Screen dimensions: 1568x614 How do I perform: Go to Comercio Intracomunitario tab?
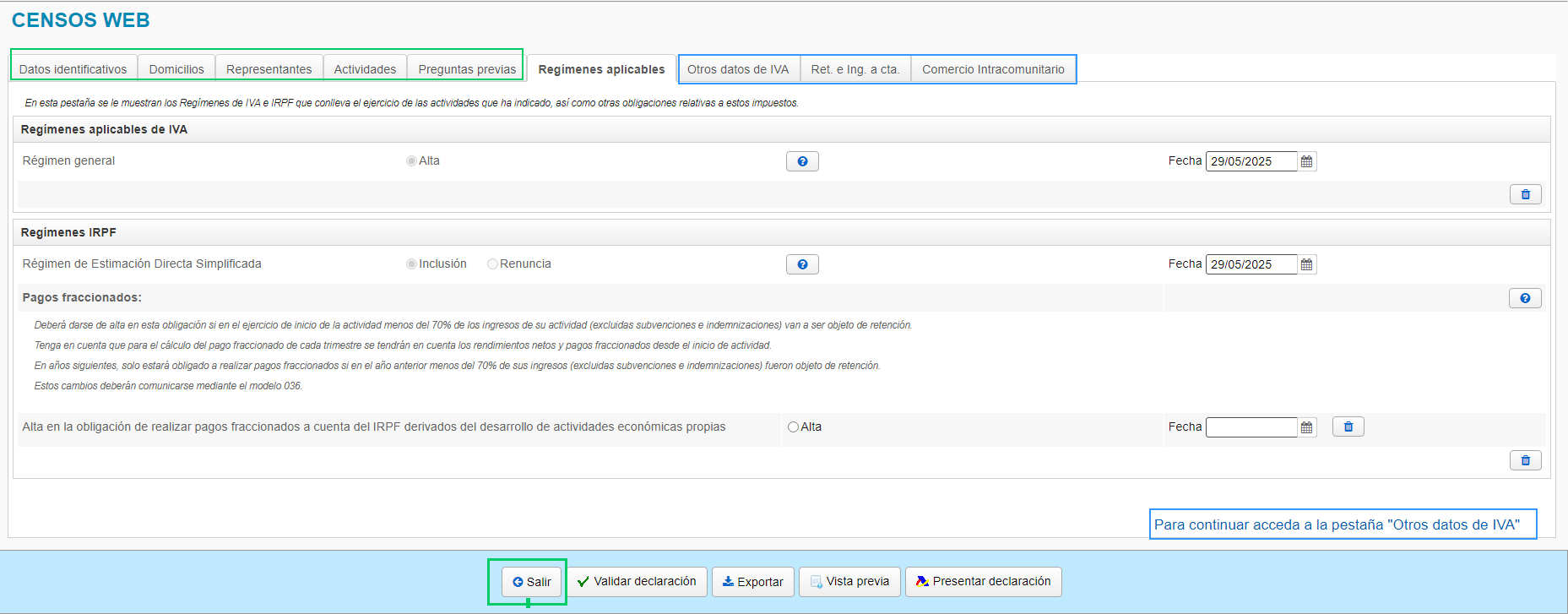pyautogui.click(x=993, y=69)
